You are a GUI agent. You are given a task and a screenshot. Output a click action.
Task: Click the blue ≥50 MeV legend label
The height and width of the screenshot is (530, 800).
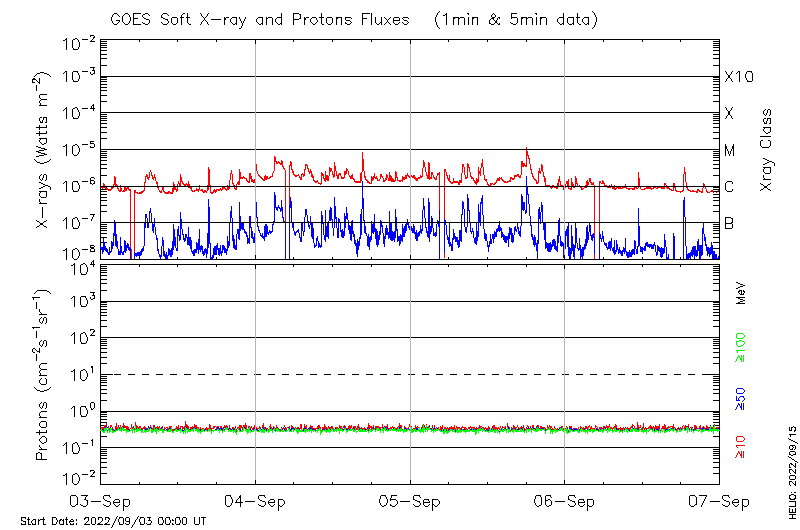tap(741, 399)
